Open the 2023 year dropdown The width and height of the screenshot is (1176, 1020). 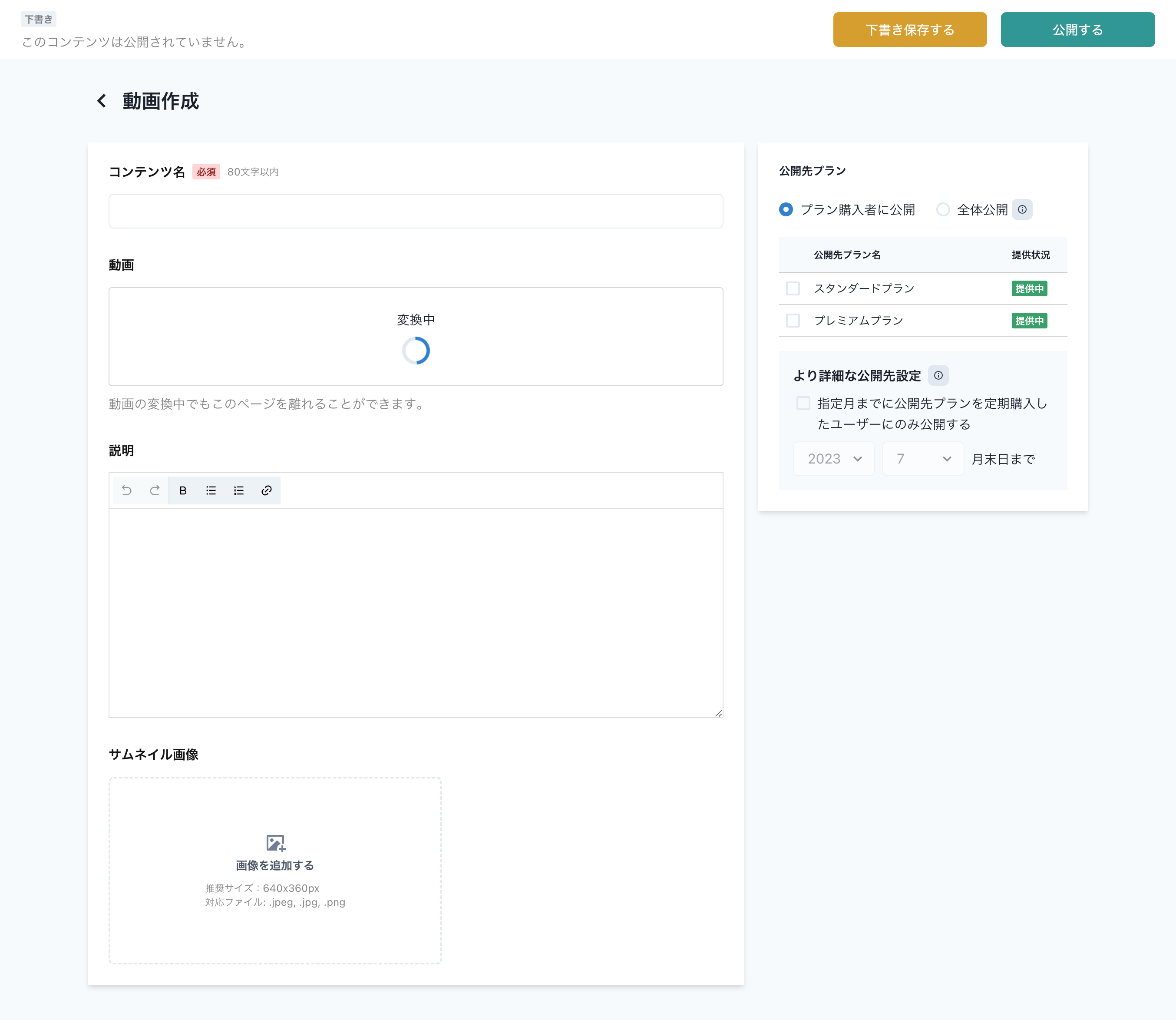(x=834, y=459)
